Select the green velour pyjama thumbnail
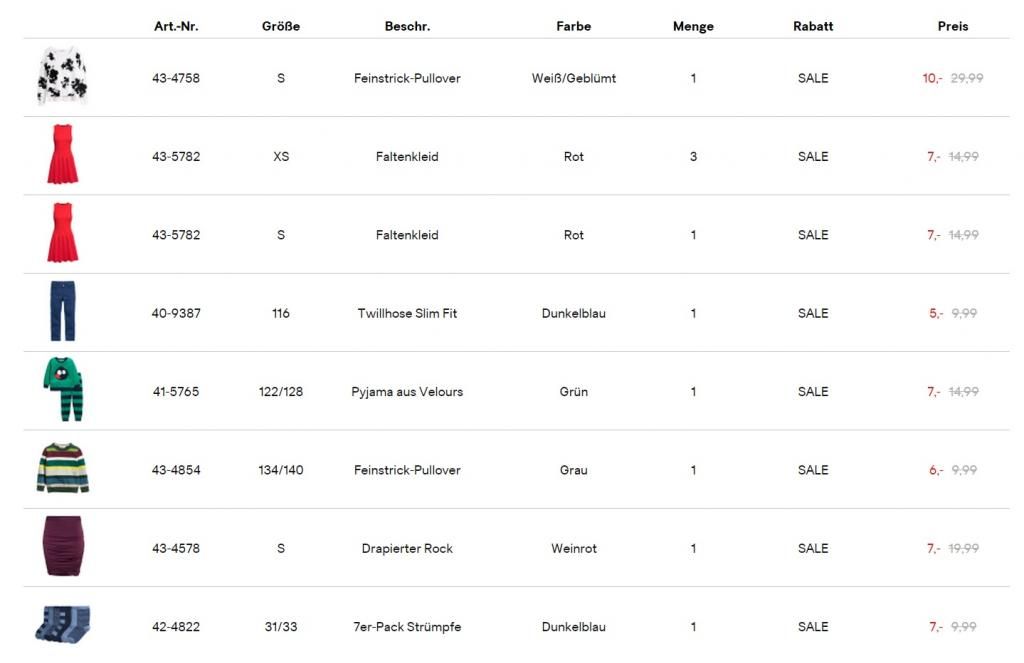This screenshot has width=1024, height=663. 62,390
